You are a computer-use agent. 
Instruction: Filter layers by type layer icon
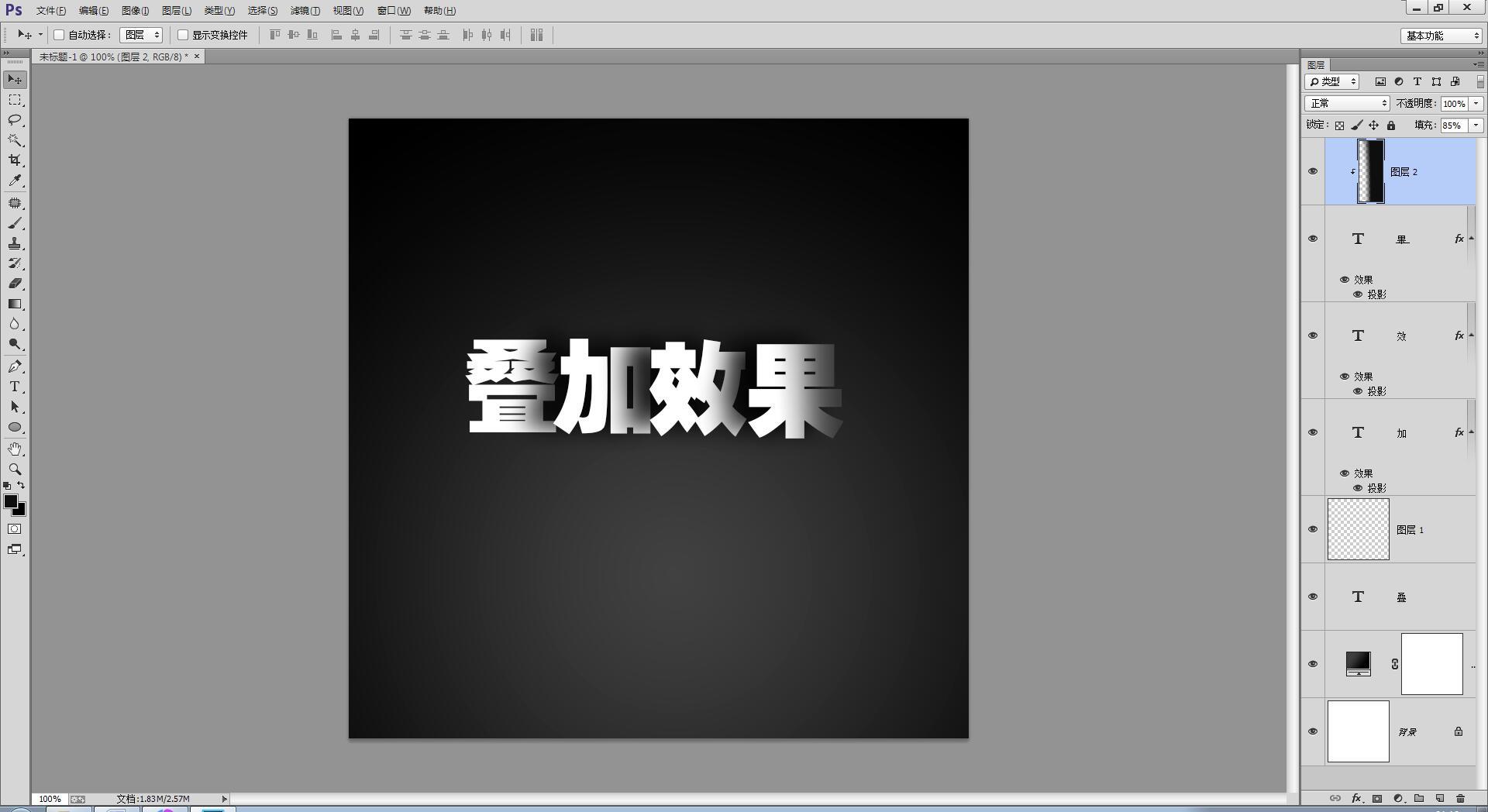(1417, 81)
